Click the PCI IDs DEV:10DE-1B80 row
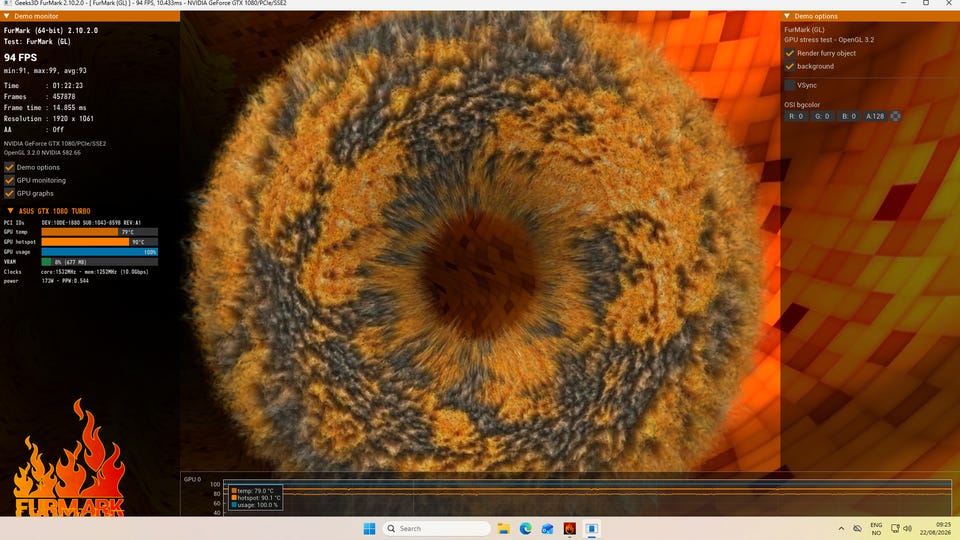This screenshot has height=540, width=960. 72,223
